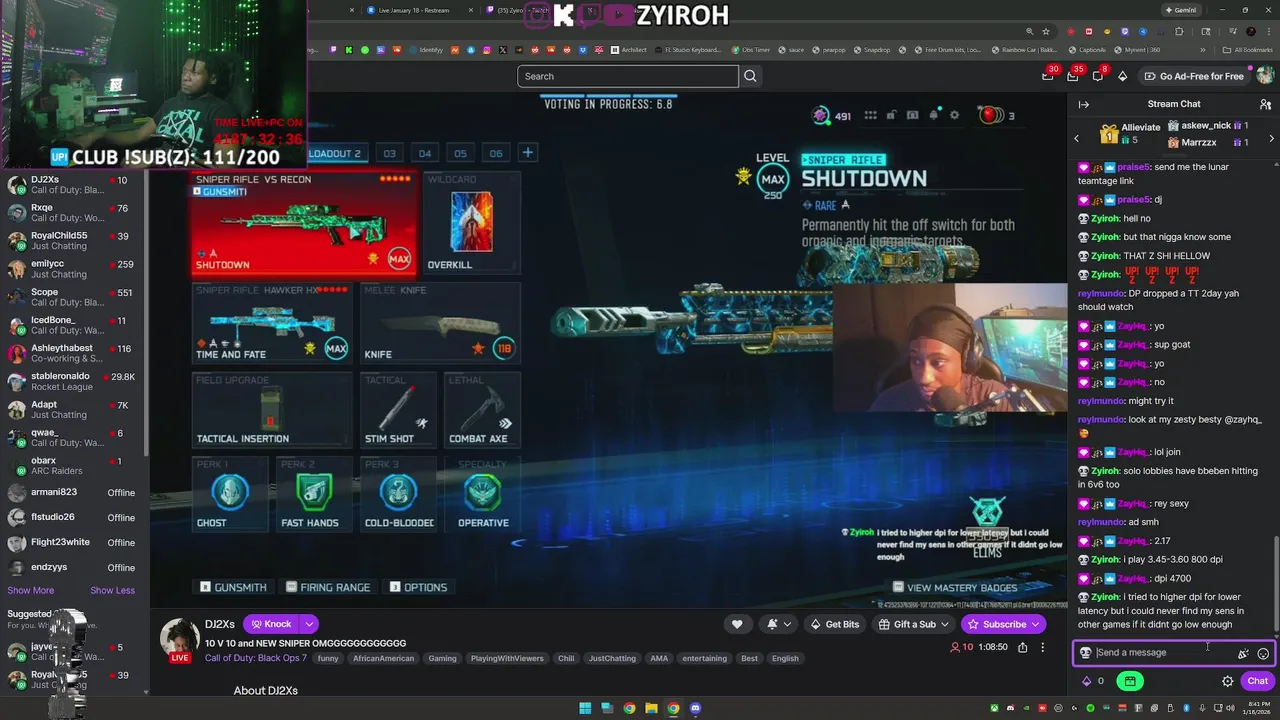Click the entertaining tag
Screen dimensions: 1280x720
point(704,658)
